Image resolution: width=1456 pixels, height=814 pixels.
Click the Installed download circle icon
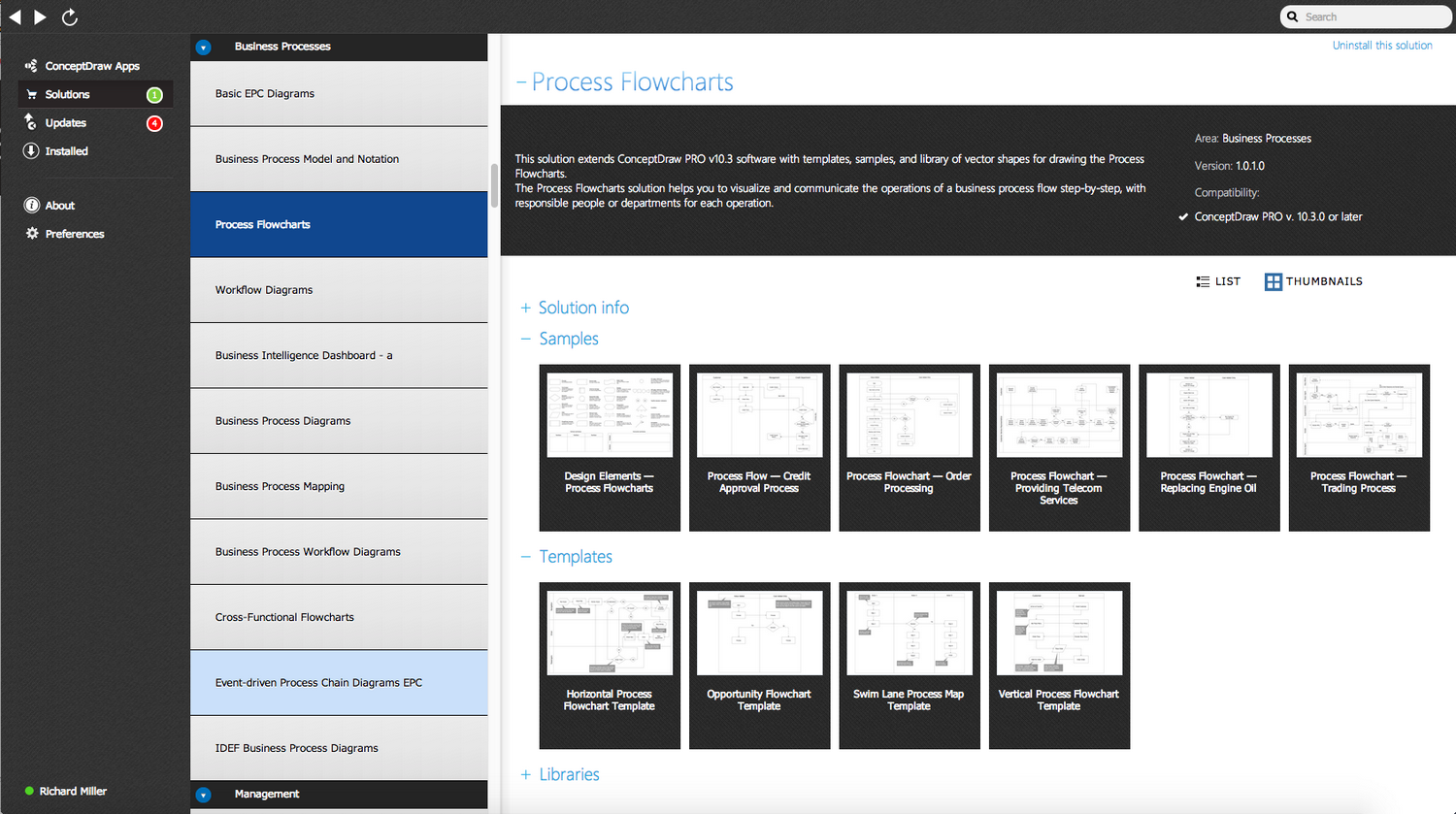coord(31,150)
